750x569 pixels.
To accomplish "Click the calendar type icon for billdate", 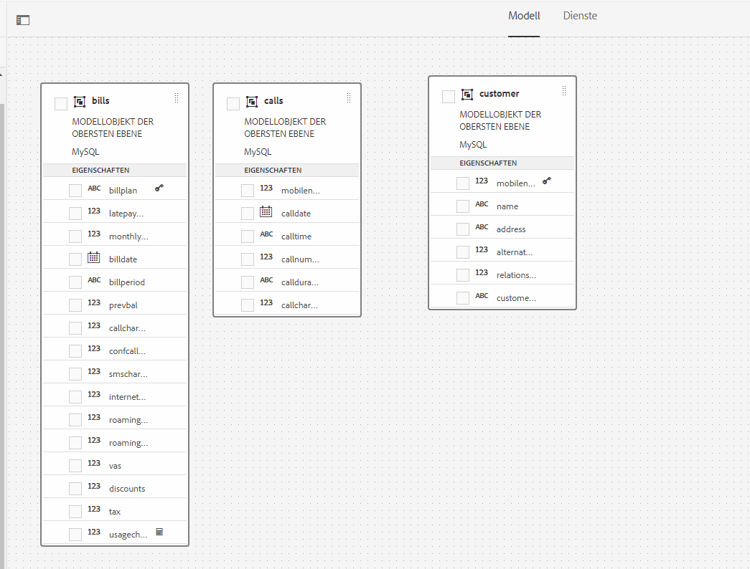I will pyautogui.click(x=94, y=257).
